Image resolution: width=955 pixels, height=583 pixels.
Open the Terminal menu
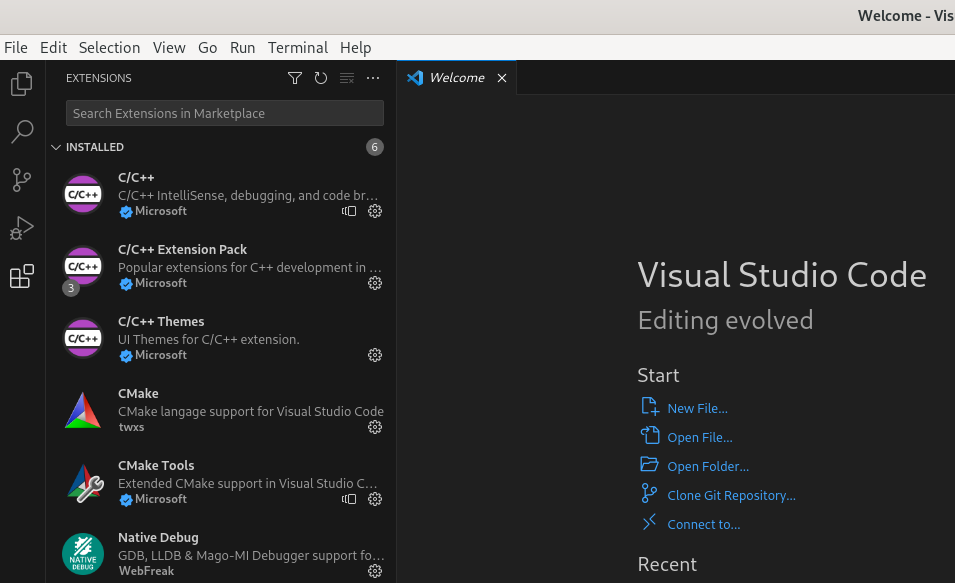click(297, 48)
